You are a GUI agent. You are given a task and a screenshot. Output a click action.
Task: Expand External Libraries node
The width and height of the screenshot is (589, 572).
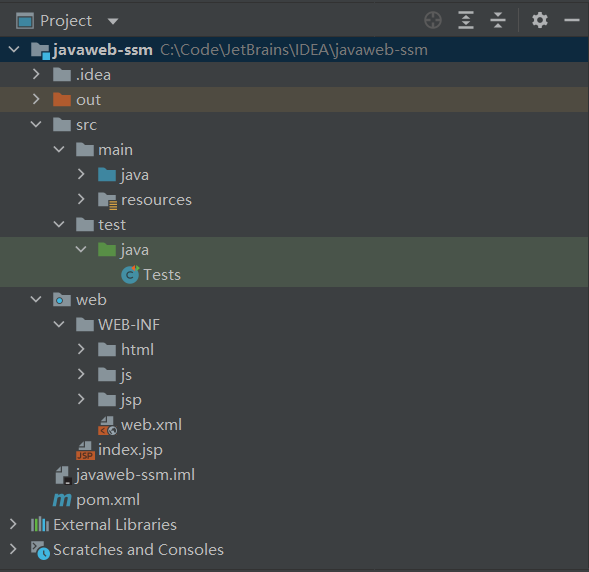click(13, 524)
